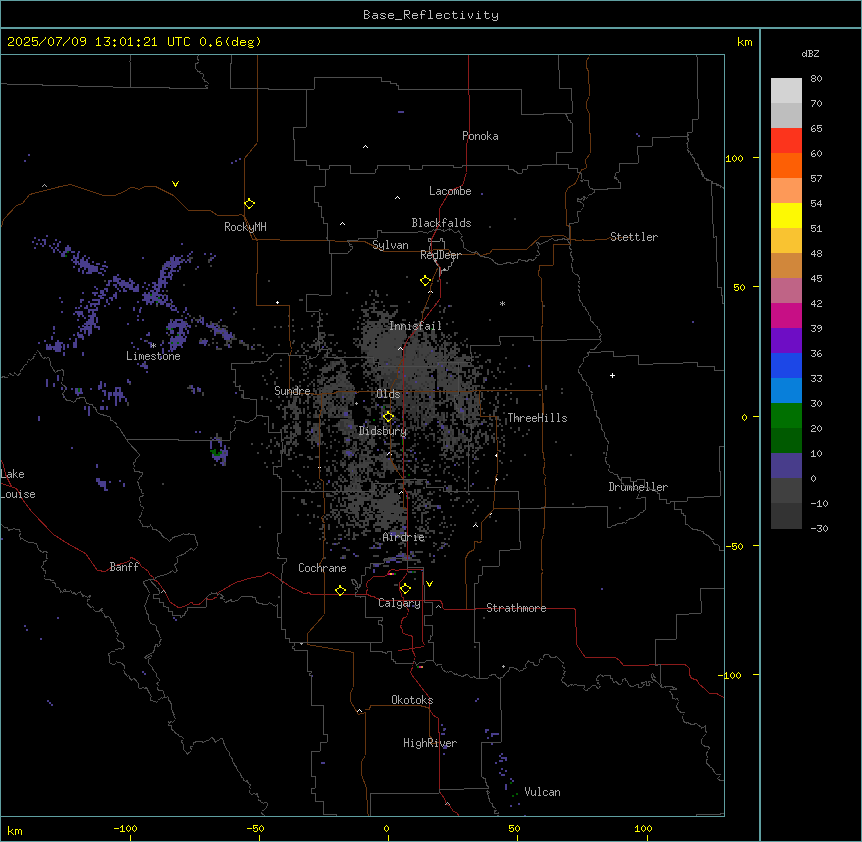Click the yellow diamond marker below Cochrane
The height and width of the screenshot is (842, 862).
340,590
